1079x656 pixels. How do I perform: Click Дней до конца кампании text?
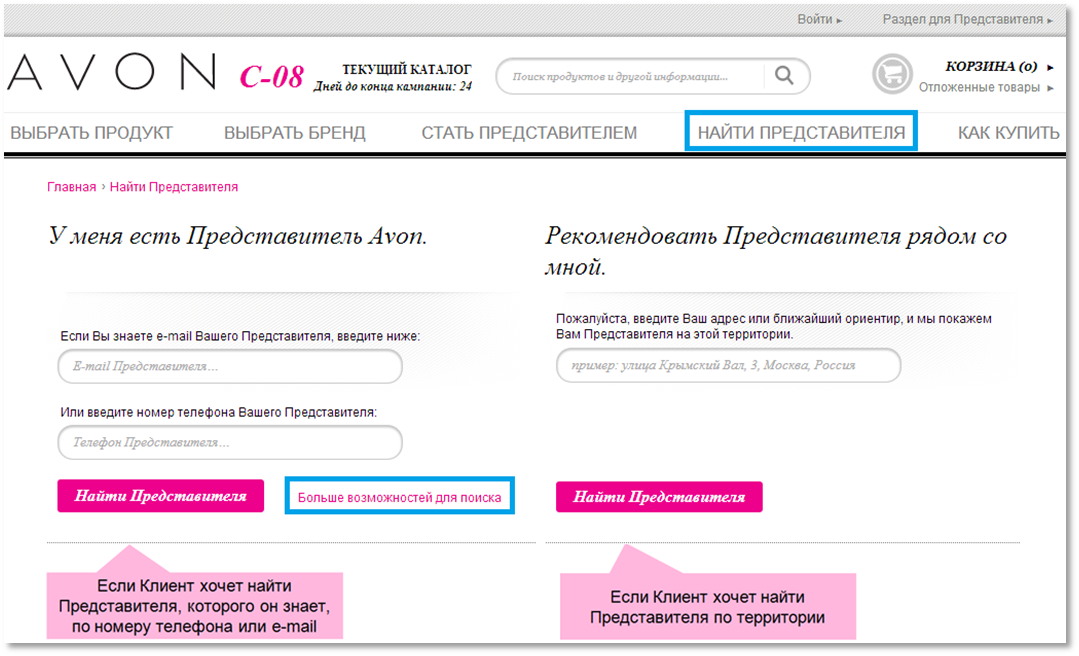pos(393,87)
